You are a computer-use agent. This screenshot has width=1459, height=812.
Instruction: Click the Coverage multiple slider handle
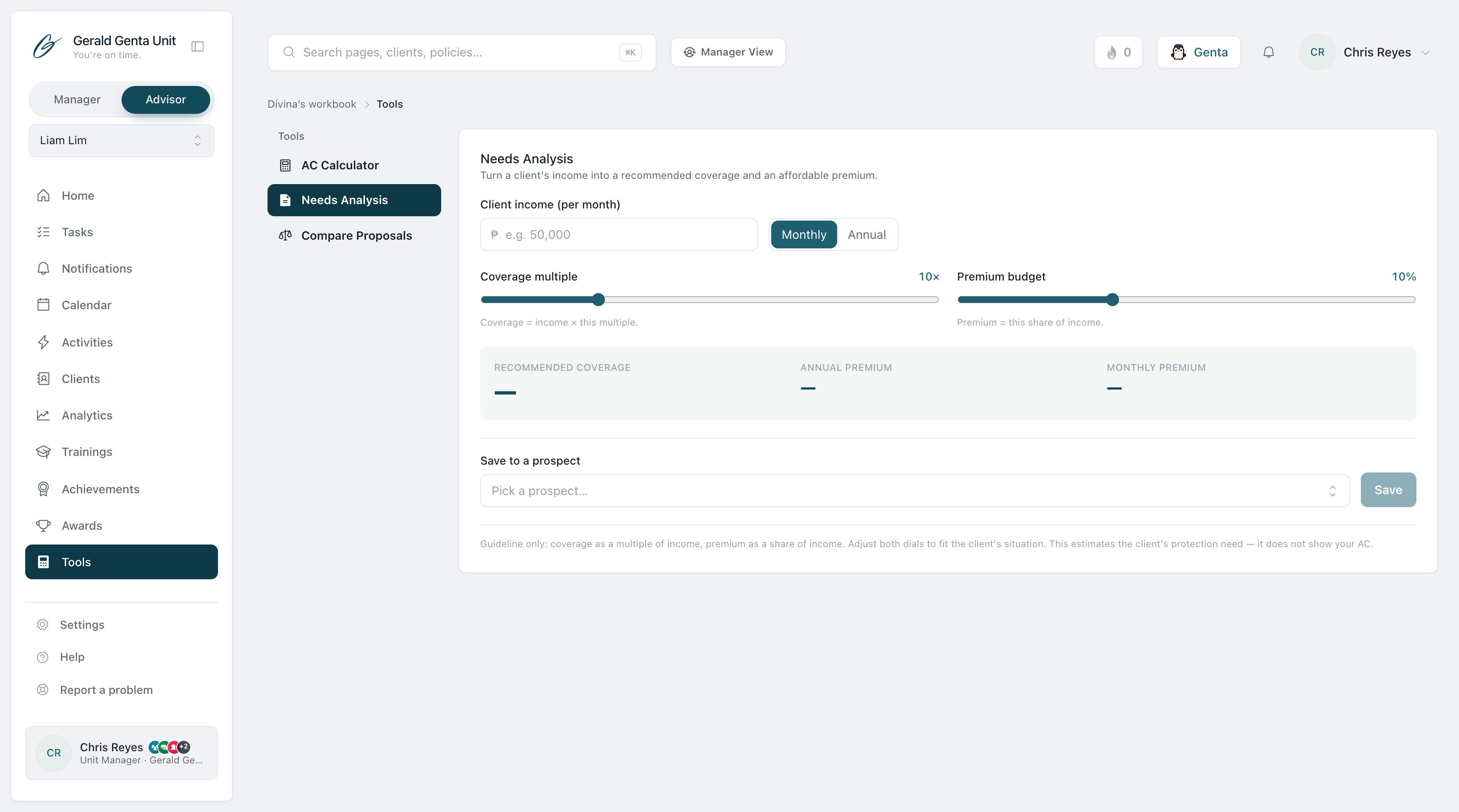[x=599, y=300]
